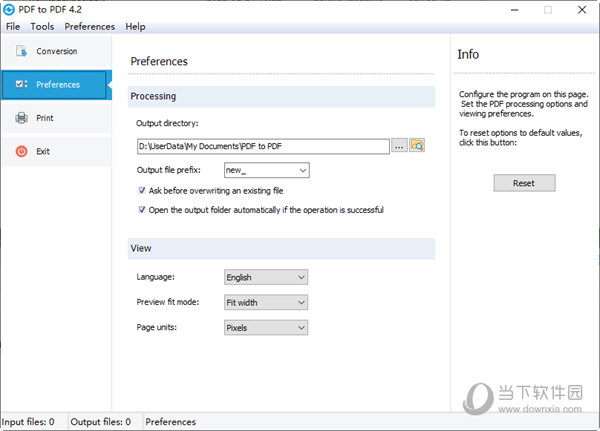Open the Preferences menu in menu bar
600x431 pixels.
tap(90, 26)
